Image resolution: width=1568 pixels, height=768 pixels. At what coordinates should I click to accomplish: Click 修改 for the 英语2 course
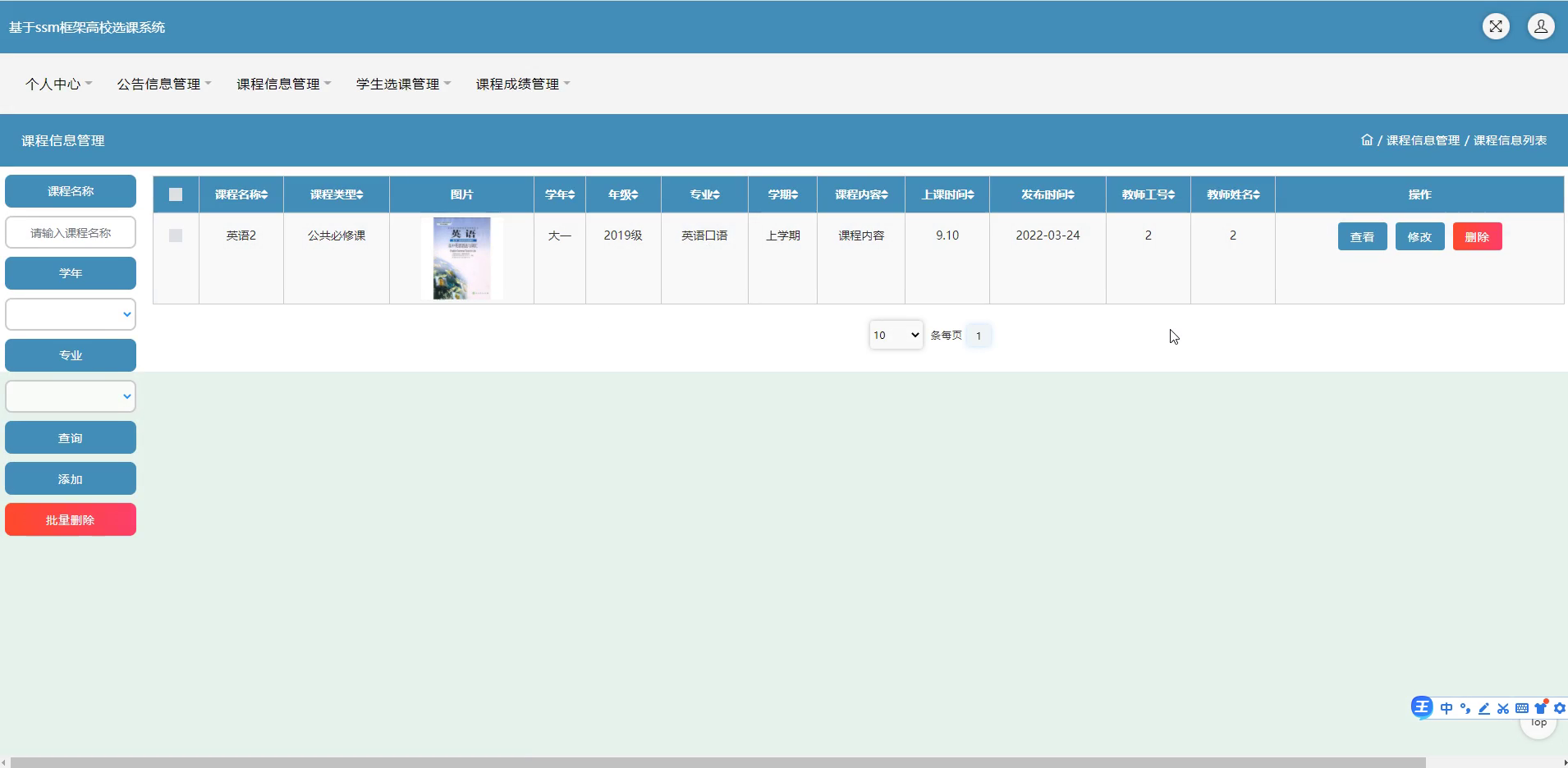(1420, 236)
